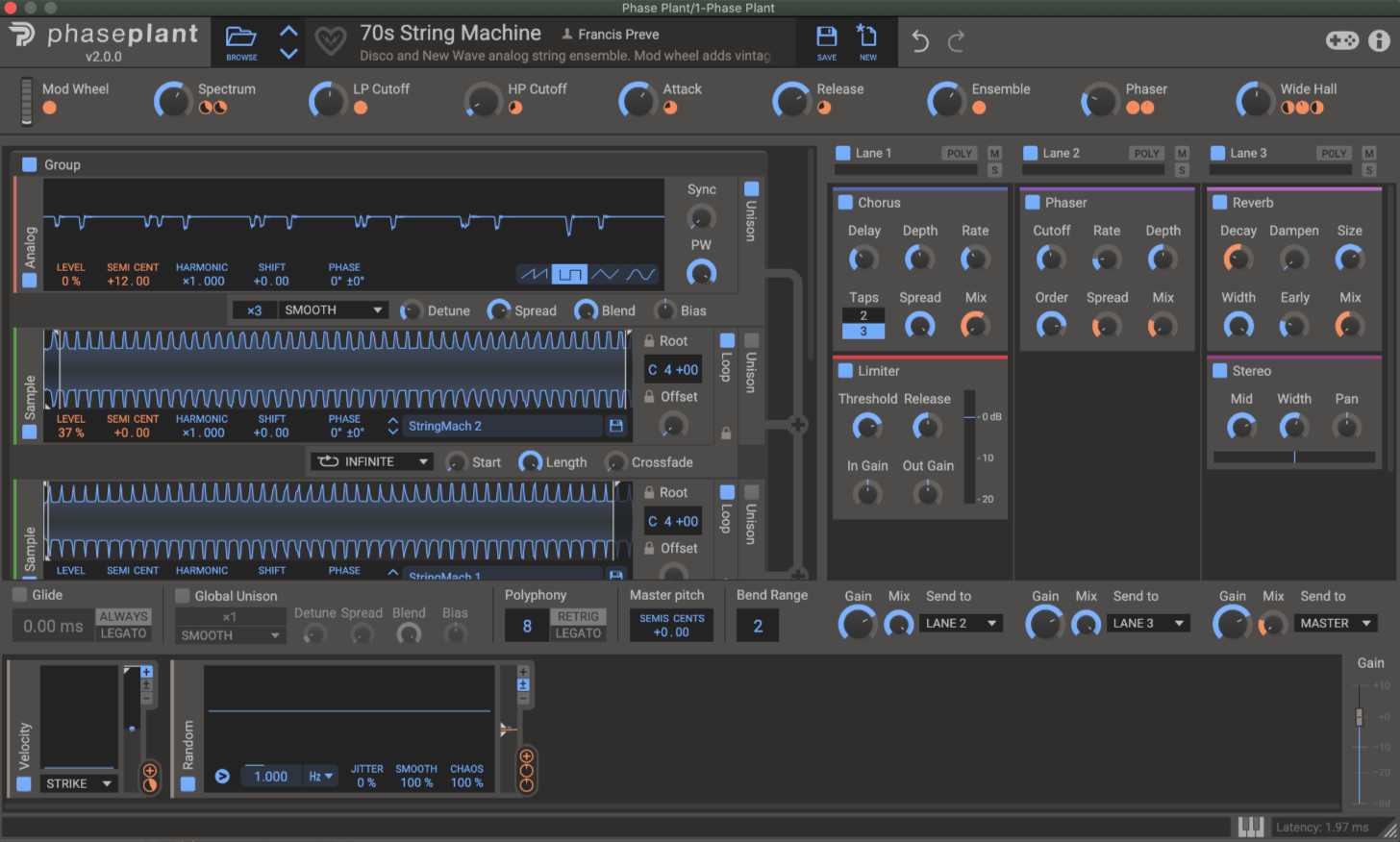Open Lane 1 Send to LANE 2 dropdown
This screenshot has height=842, width=1400.
click(x=962, y=624)
